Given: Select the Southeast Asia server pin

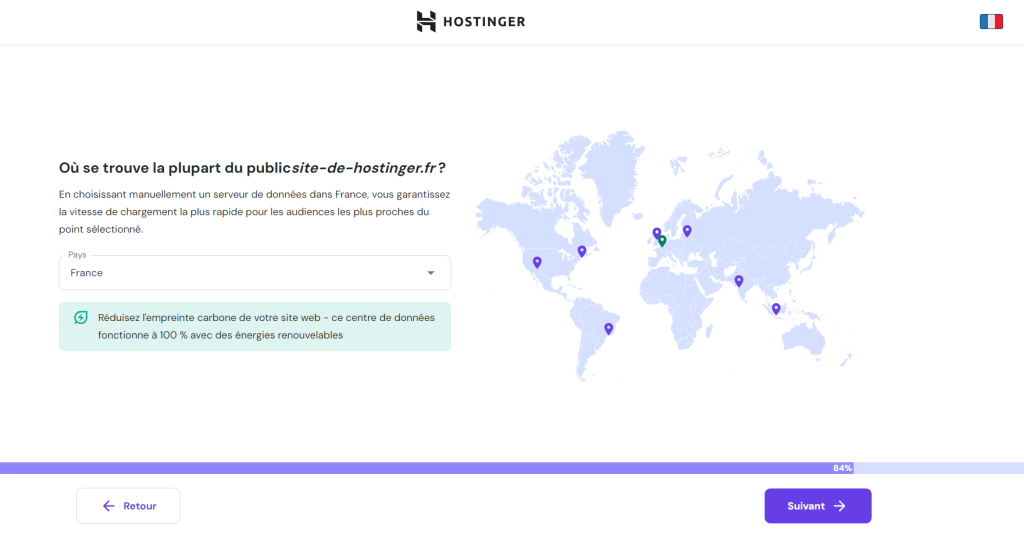Looking at the screenshot, I should point(776,308).
